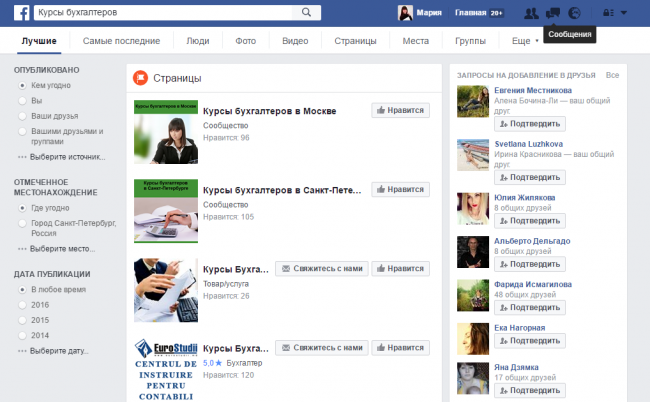Open Евгения Местникова profile link

533,90
